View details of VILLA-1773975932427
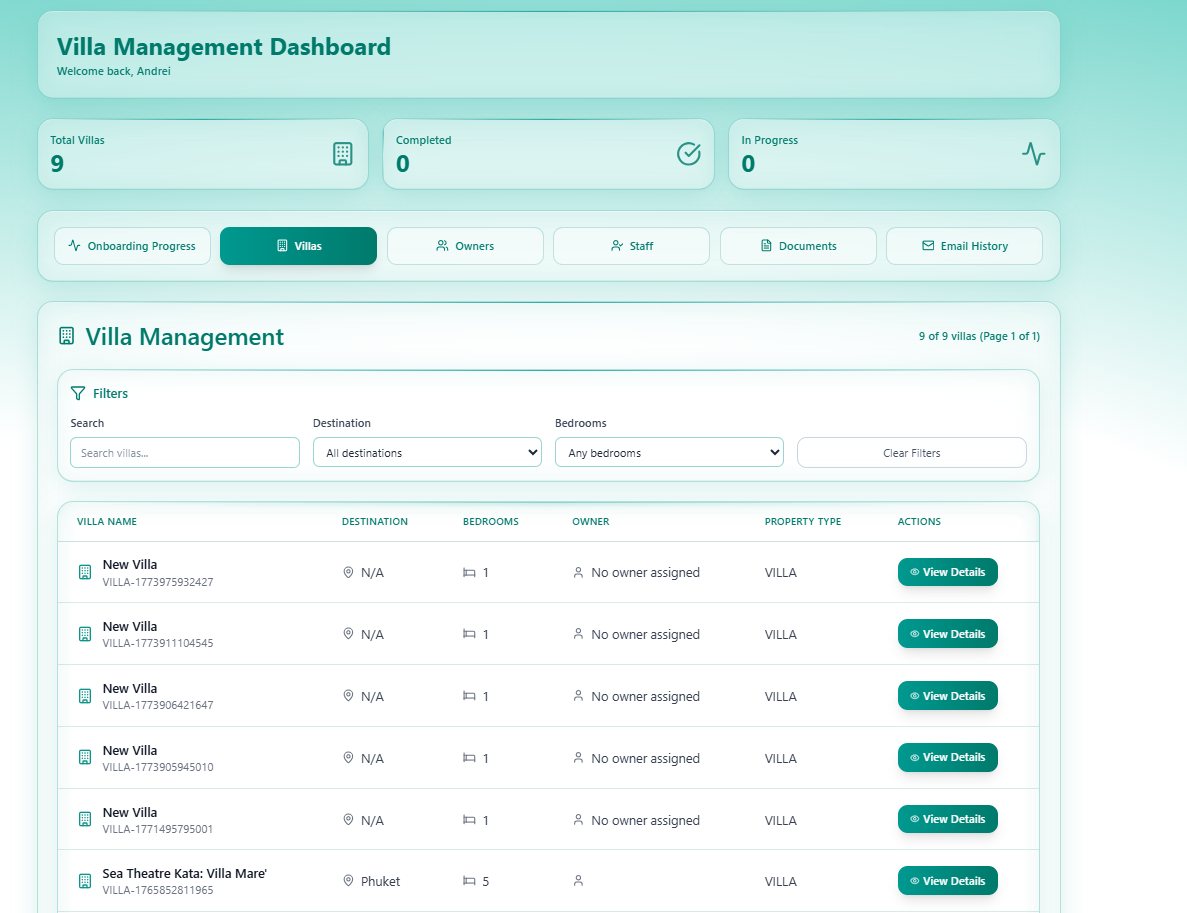The width and height of the screenshot is (1187, 913). [948, 572]
